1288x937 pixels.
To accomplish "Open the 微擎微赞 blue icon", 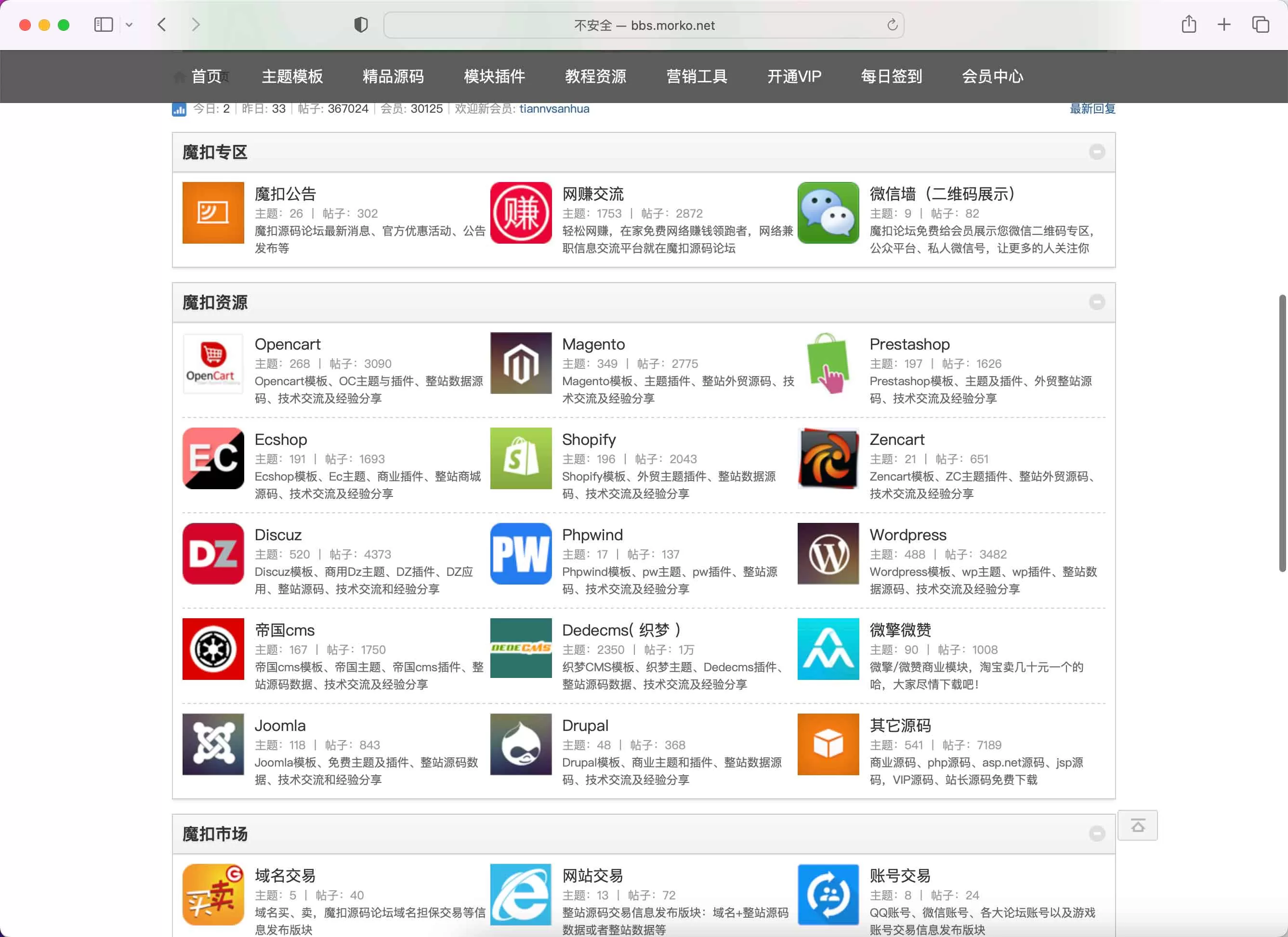I will pyautogui.click(x=828, y=649).
